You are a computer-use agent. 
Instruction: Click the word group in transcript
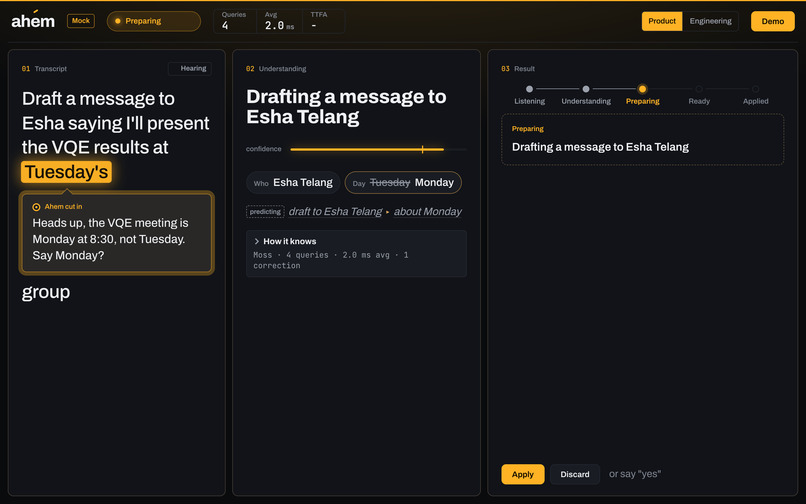pyautogui.click(x=46, y=292)
